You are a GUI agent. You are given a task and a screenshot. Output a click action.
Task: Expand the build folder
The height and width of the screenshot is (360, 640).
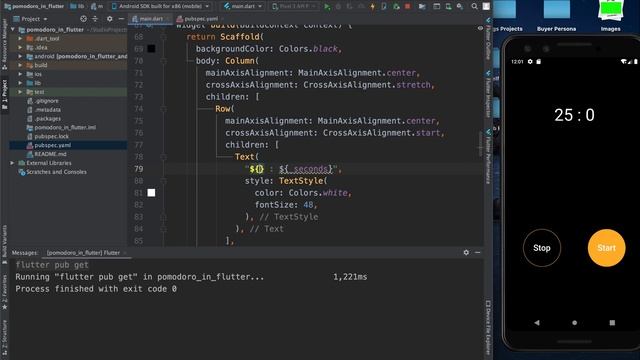20,65
